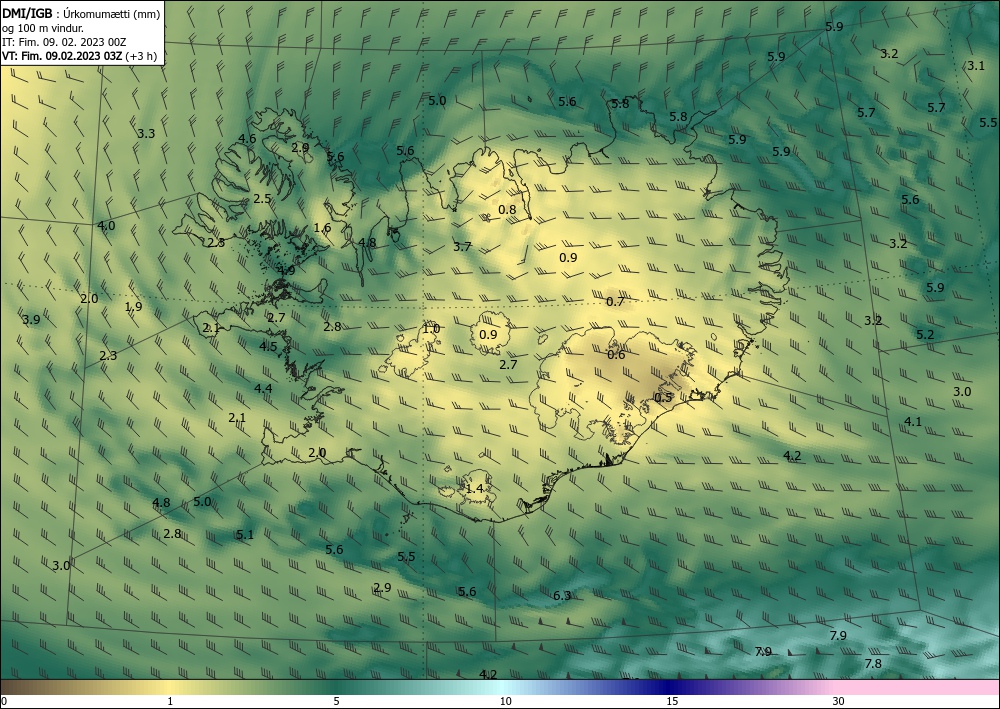Click the 'DMI/IGB : Úrkomumætti (mm)' title line
The height and width of the screenshot is (709, 1000).
[81, 15]
